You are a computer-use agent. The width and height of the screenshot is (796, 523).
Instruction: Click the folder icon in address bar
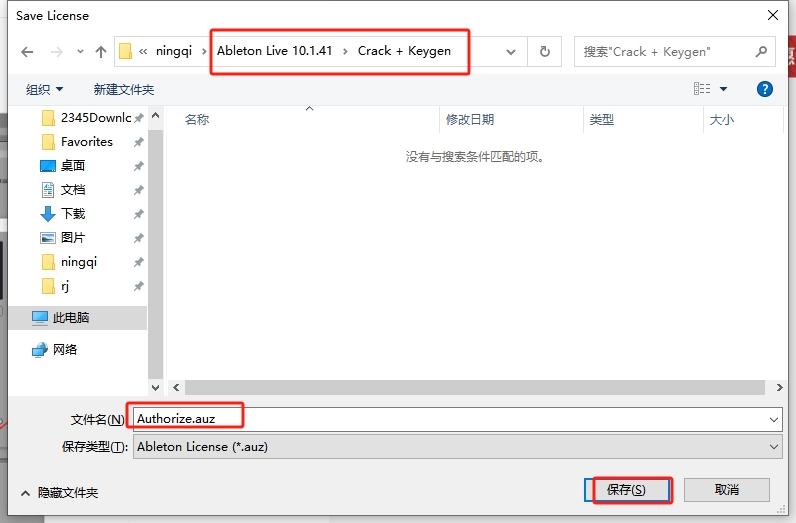tap(125, 51)
